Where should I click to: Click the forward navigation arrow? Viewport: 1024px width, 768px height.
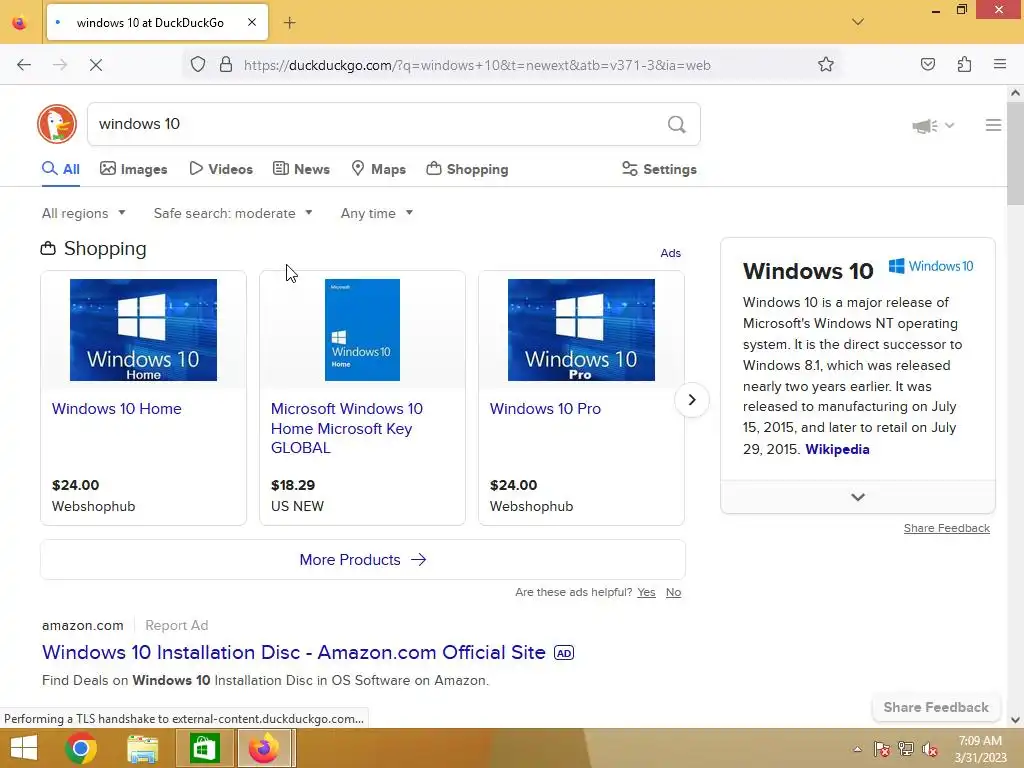point(60,65)
